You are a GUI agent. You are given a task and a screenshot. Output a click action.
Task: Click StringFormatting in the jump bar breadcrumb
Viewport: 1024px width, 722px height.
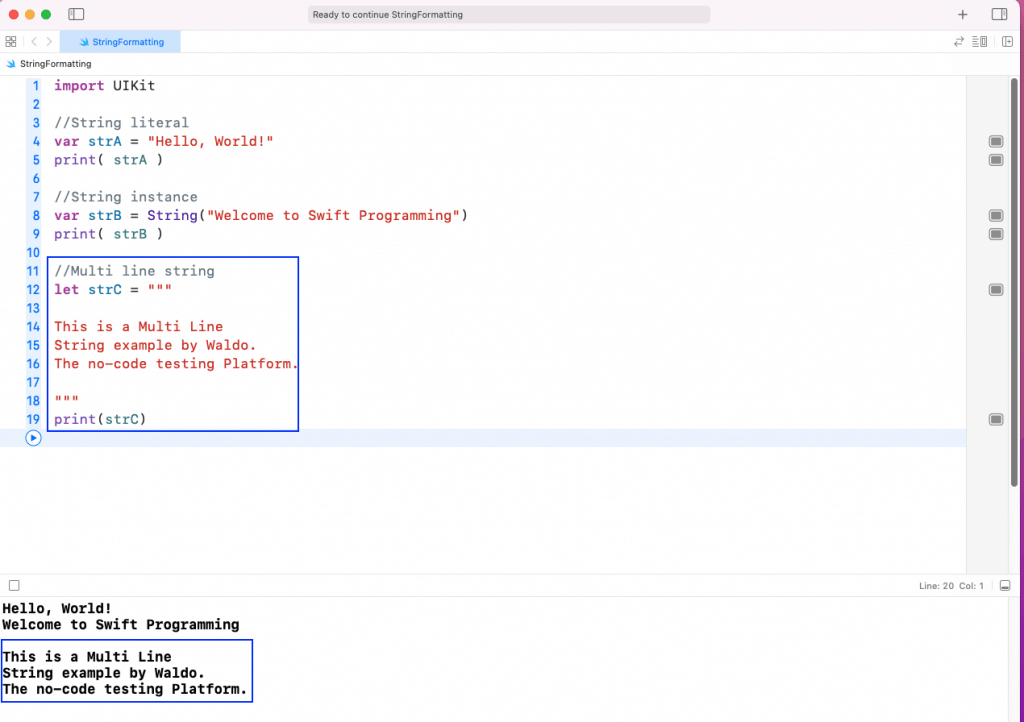(55, 64)
